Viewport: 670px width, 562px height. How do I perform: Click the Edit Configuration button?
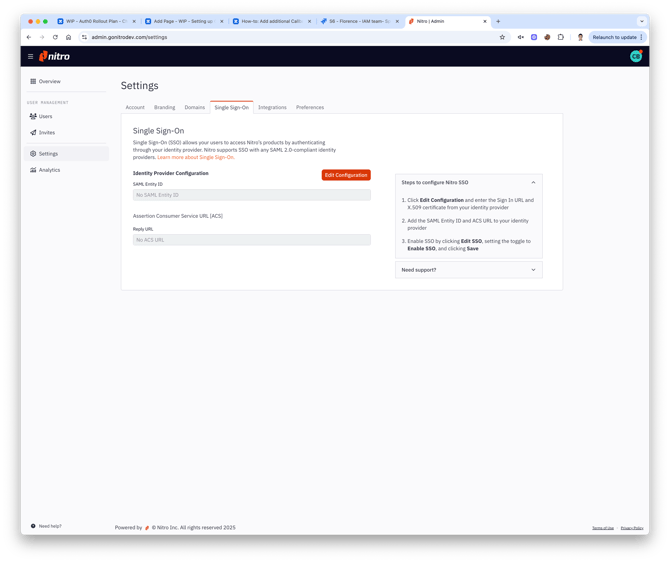[x=345, y=175]
